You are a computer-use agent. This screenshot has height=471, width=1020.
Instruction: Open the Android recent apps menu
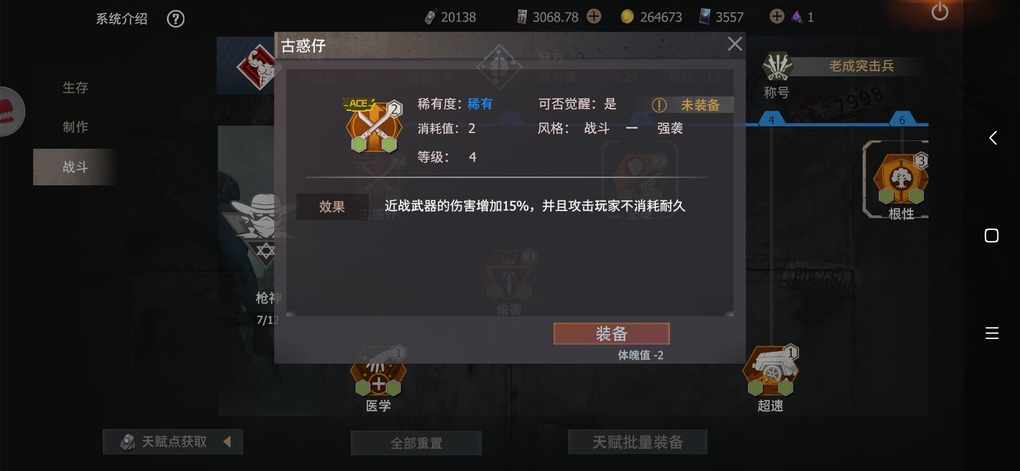(x=992, y=334)
